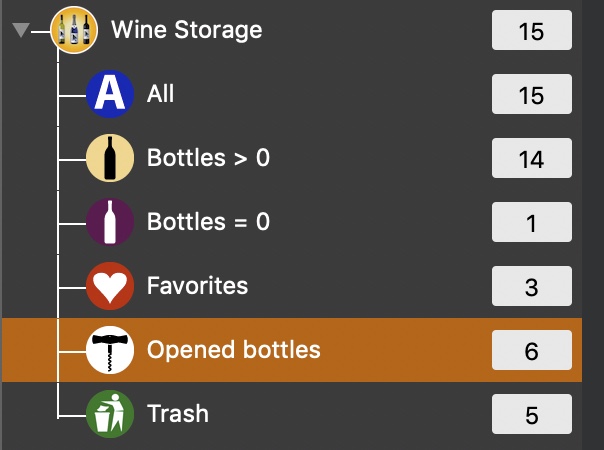Screen dimensions: 604x450
Task: Select the Wine Storage tree label
Action: (187, 30)
